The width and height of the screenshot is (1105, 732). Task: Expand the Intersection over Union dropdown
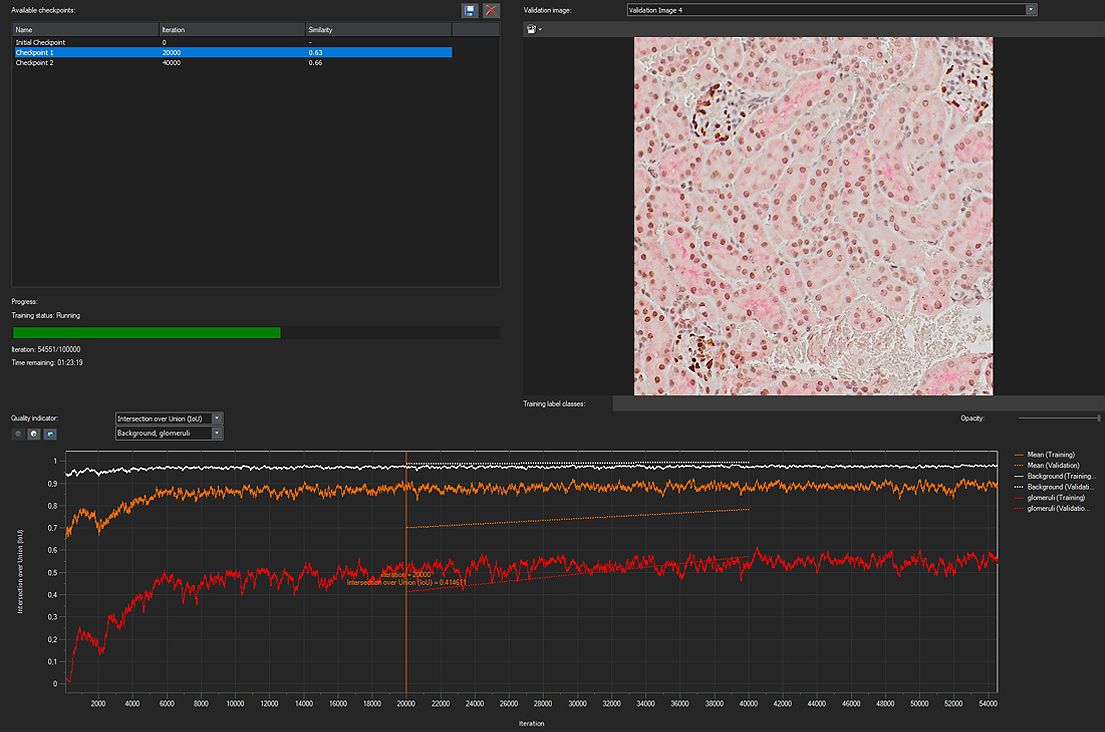(218, 418)
